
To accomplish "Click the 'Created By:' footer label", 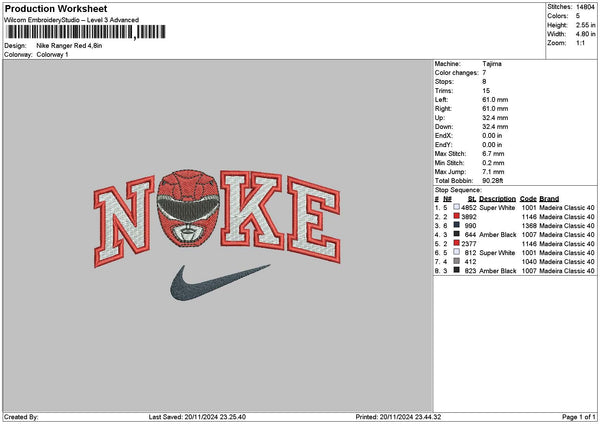I will coord(21,417).
